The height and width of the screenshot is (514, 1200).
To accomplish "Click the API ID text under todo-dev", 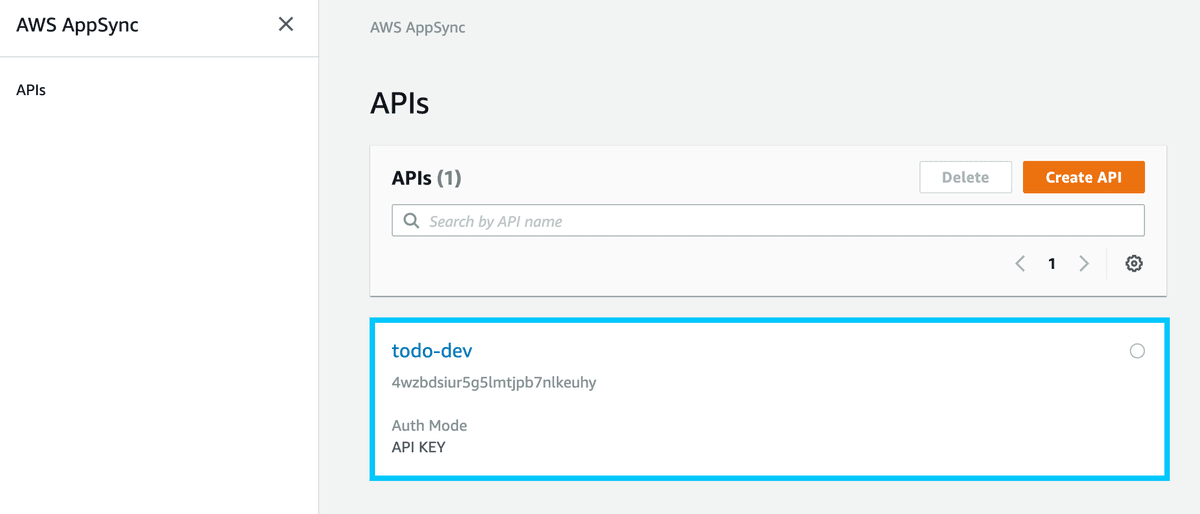I will point(494,382).
